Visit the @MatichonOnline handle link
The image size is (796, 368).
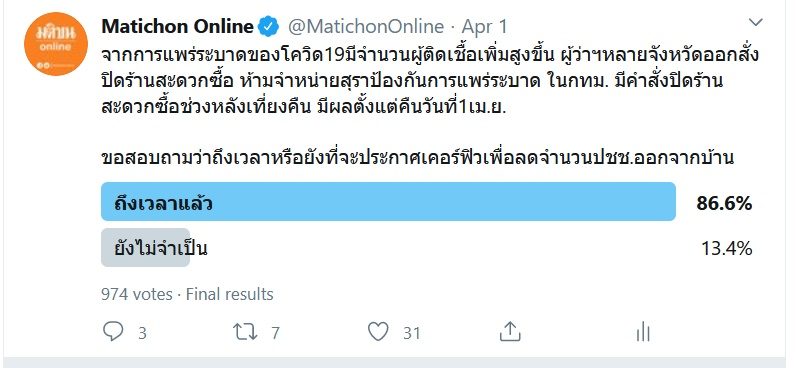[x=366, y=27]
